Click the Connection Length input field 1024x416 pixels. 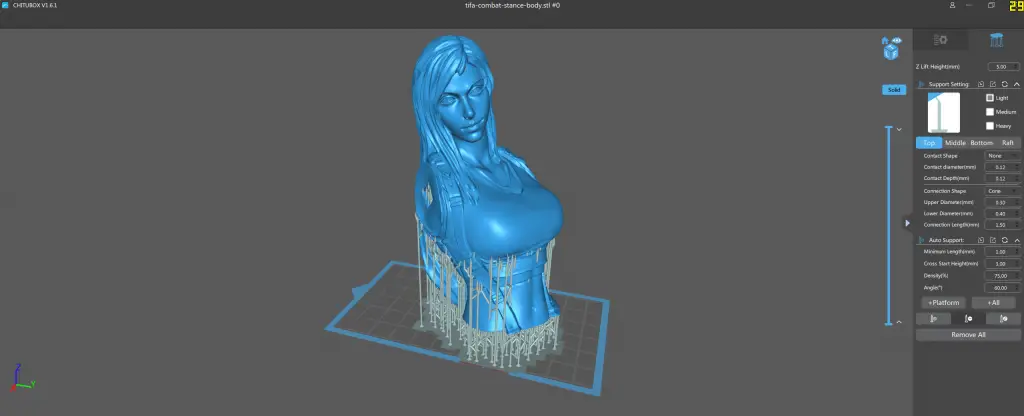1002,225
